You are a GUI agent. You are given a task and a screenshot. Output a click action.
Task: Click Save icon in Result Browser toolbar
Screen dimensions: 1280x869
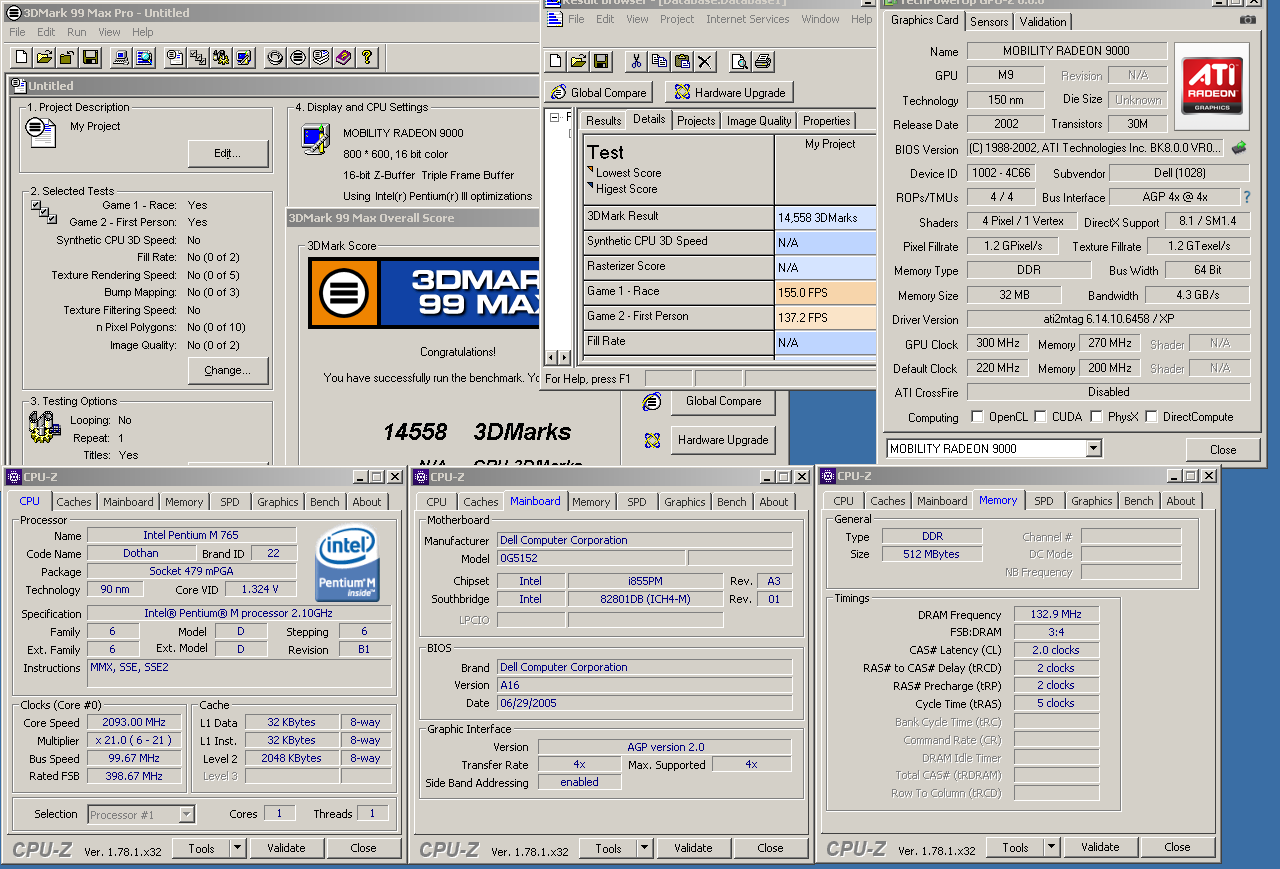(601, 62)
